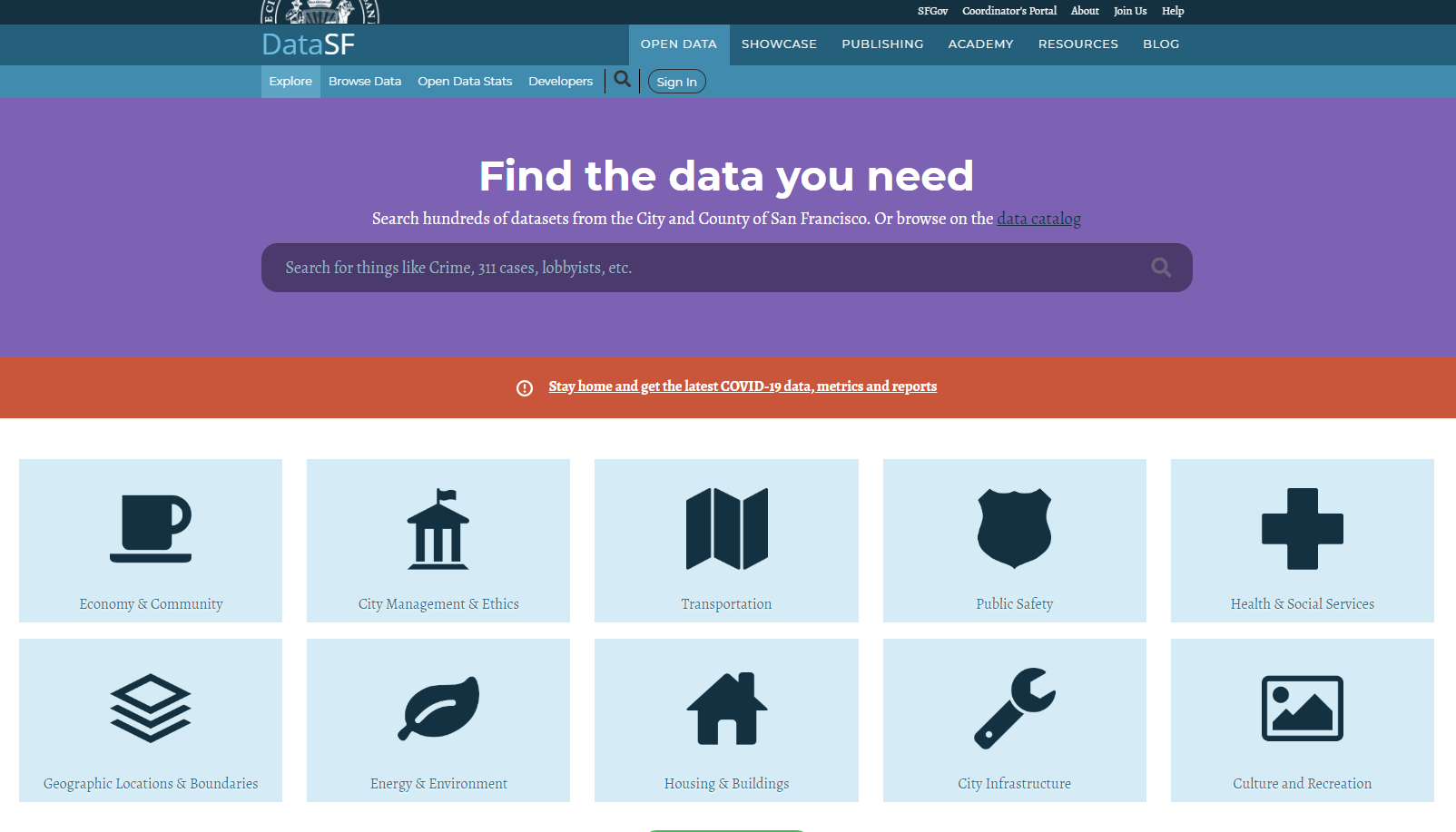Click the Sign In button

tap(676, 82)
